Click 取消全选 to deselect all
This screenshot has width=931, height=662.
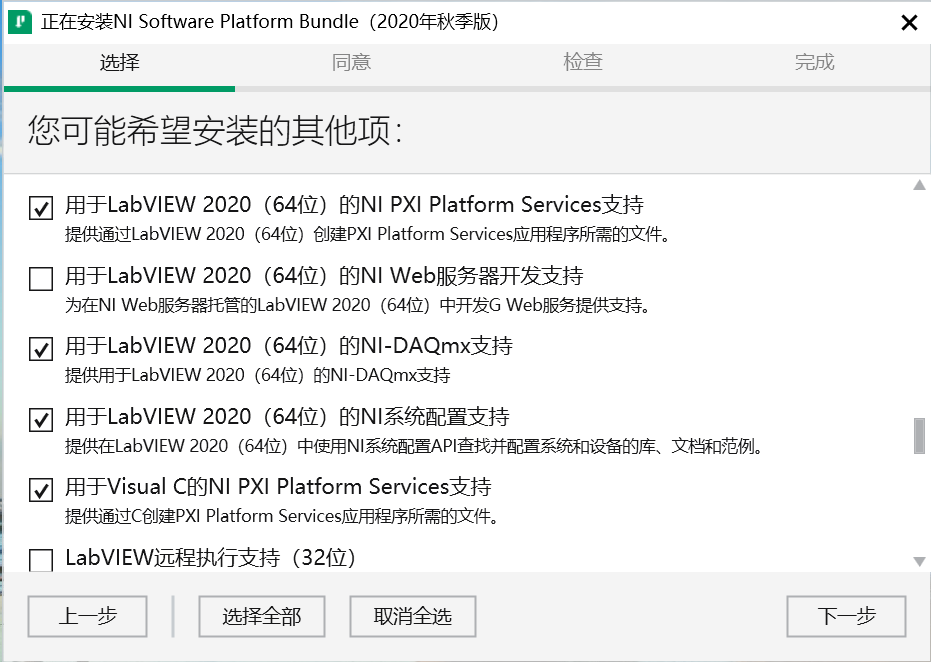pyautogui.click(x=413, y=616)
